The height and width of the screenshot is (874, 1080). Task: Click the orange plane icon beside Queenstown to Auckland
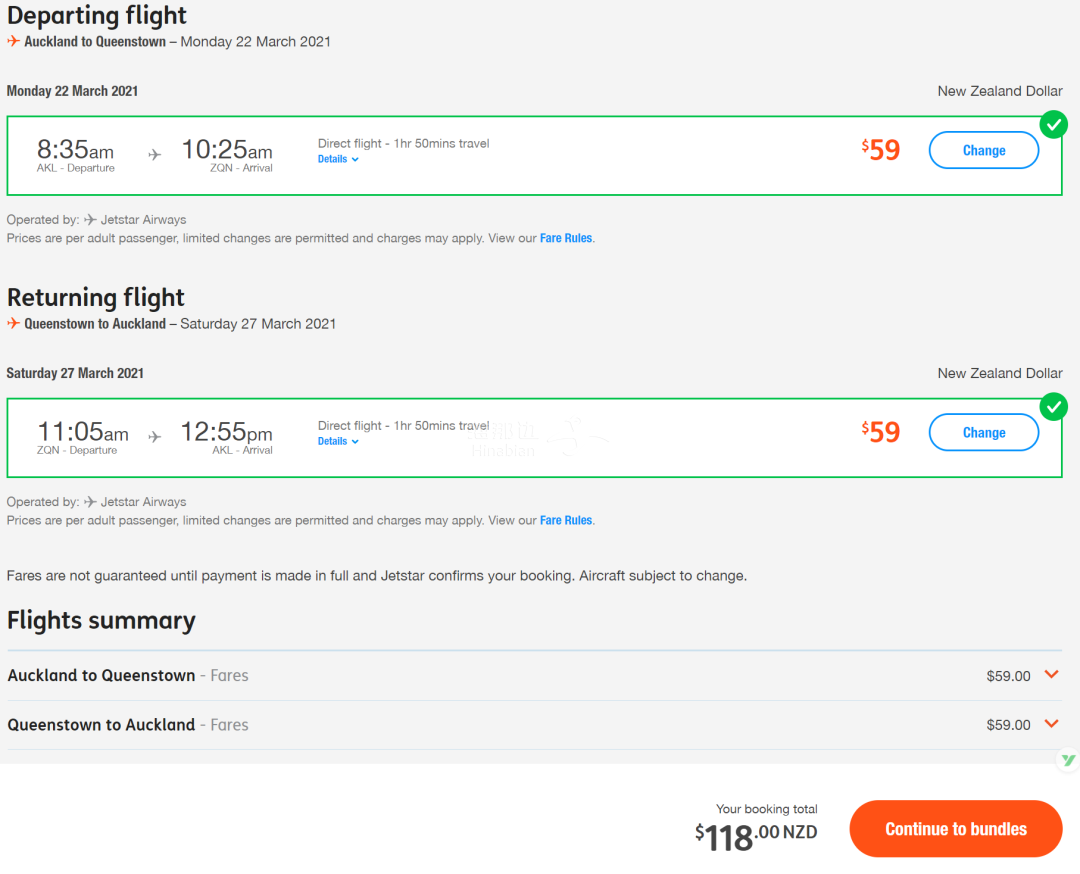click(14, 324)
